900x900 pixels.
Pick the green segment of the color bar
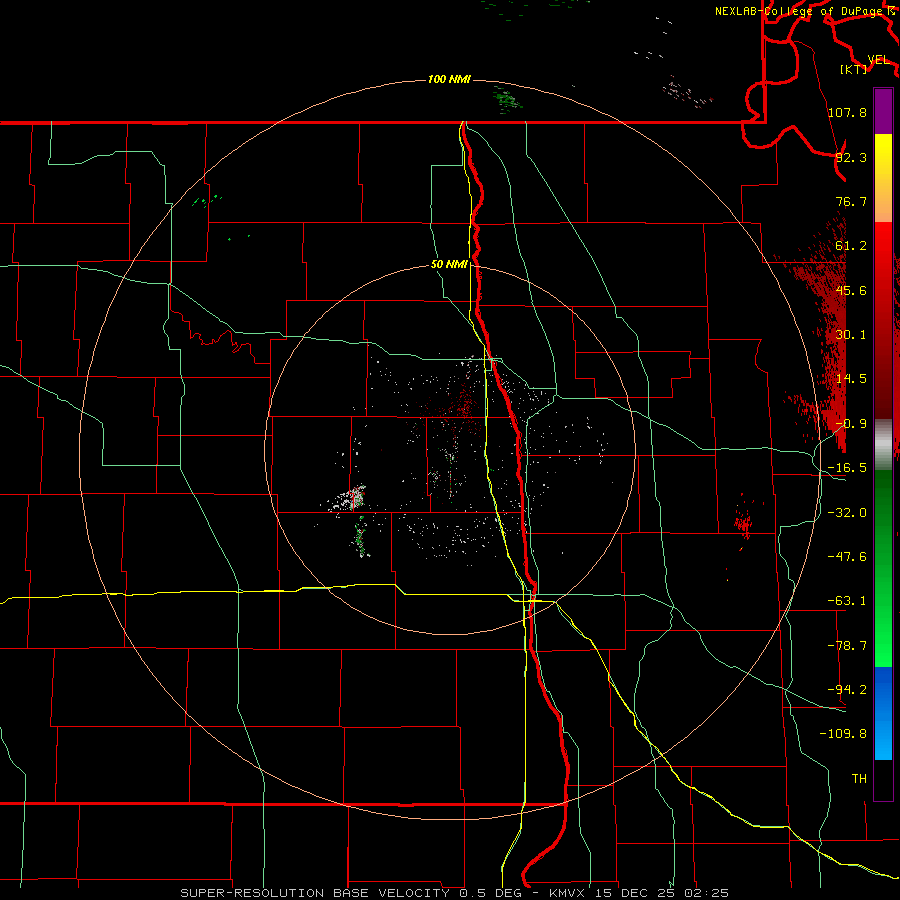click(883, 568)
